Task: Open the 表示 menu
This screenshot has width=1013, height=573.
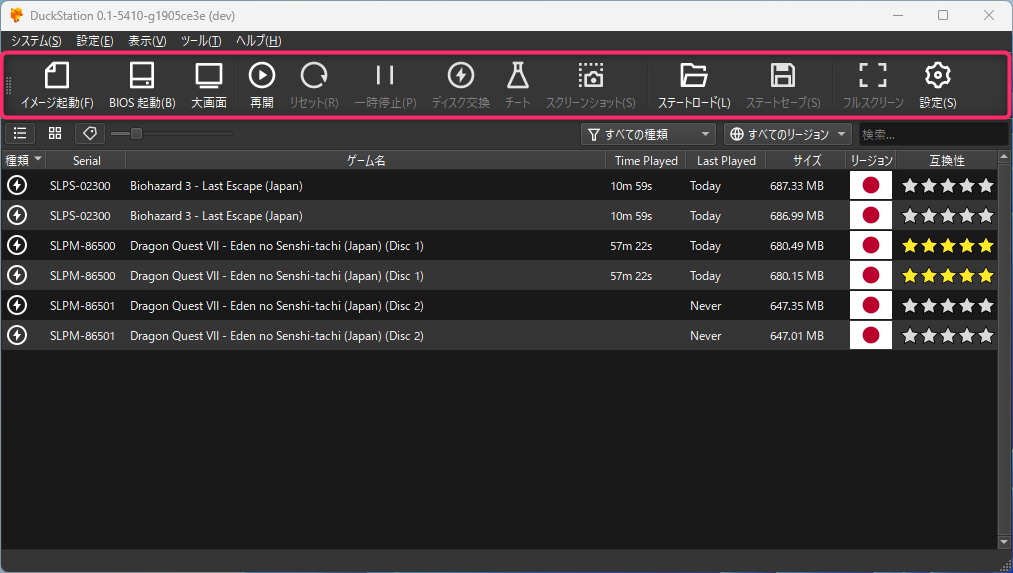Action: tap(147, 41)
